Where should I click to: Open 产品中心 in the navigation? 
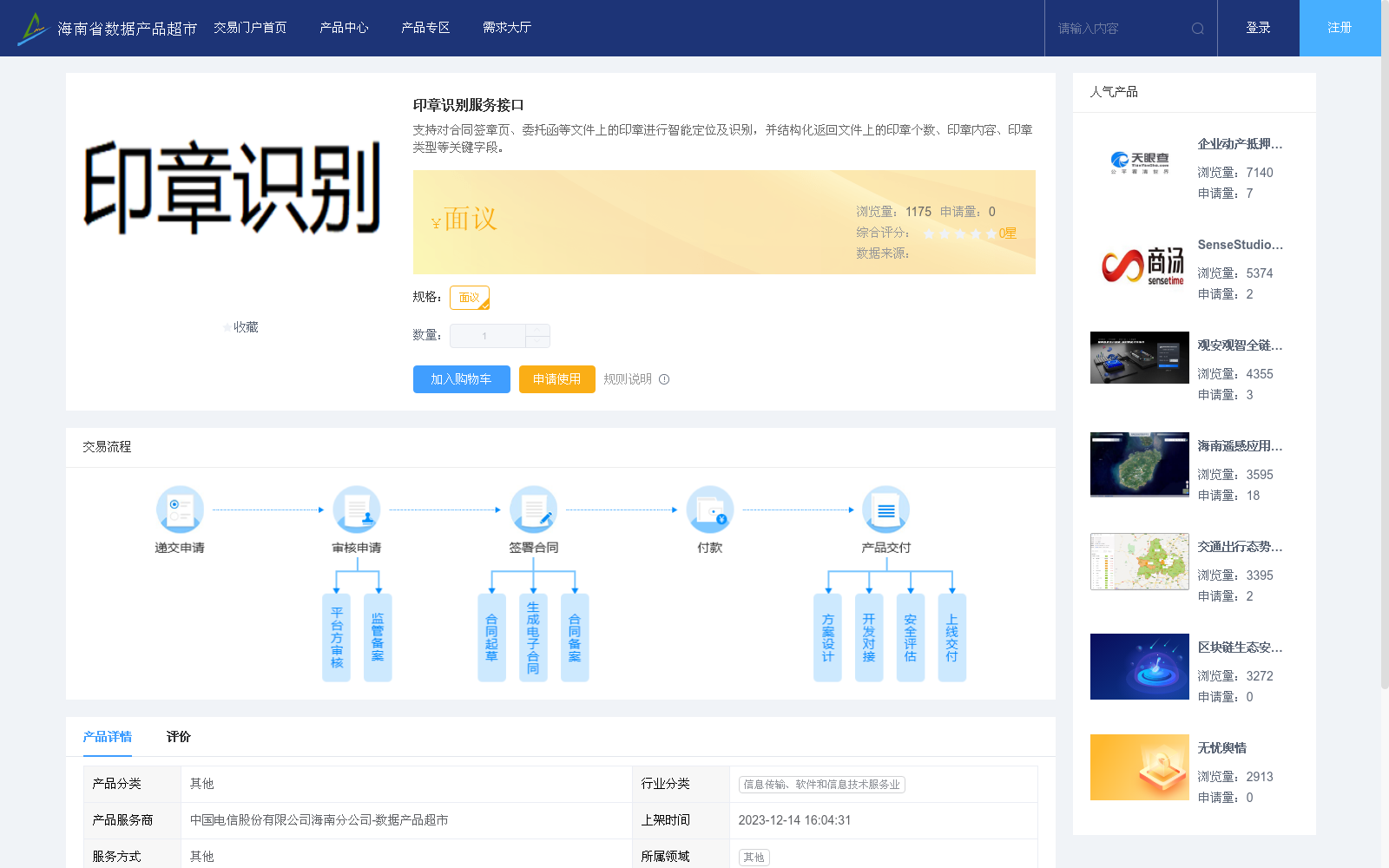pos(344,28)
